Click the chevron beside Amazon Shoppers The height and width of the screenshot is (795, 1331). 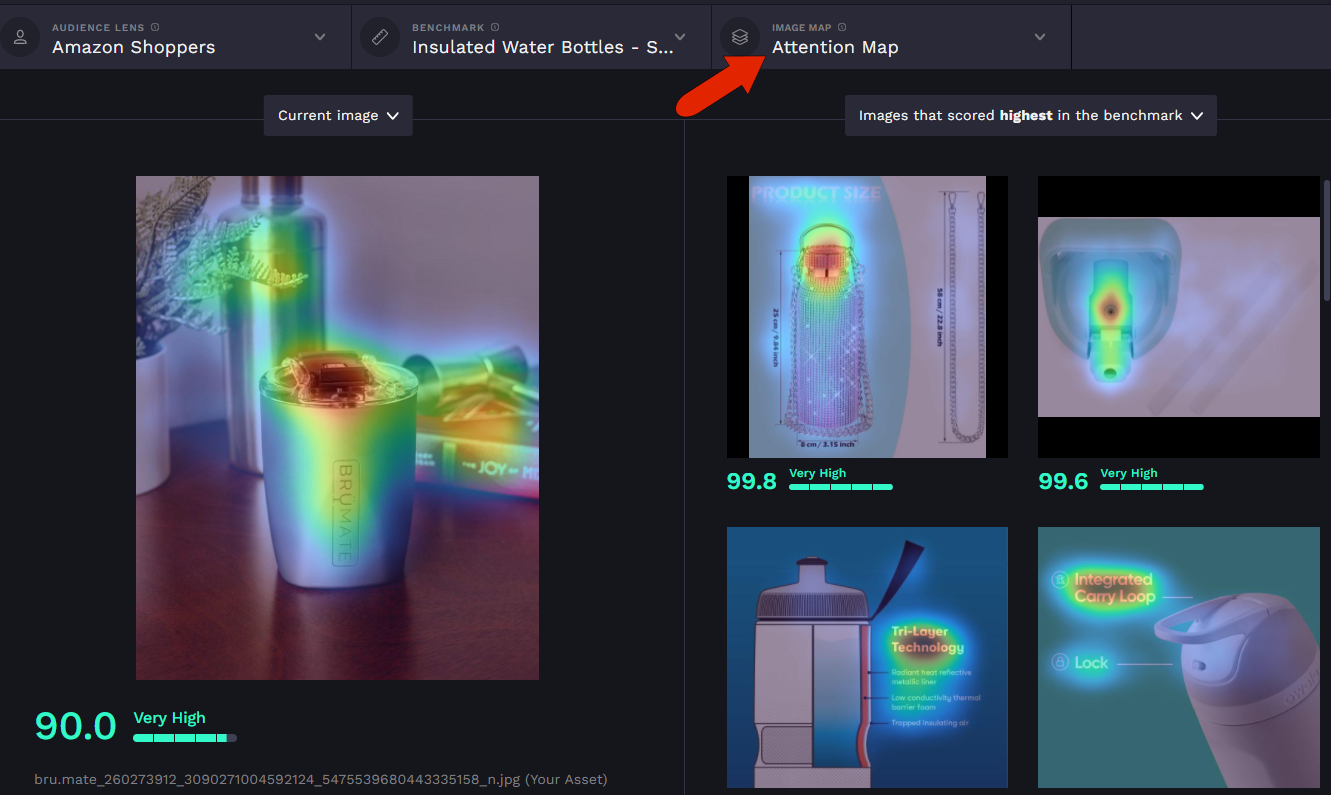(x=320, y=37)
